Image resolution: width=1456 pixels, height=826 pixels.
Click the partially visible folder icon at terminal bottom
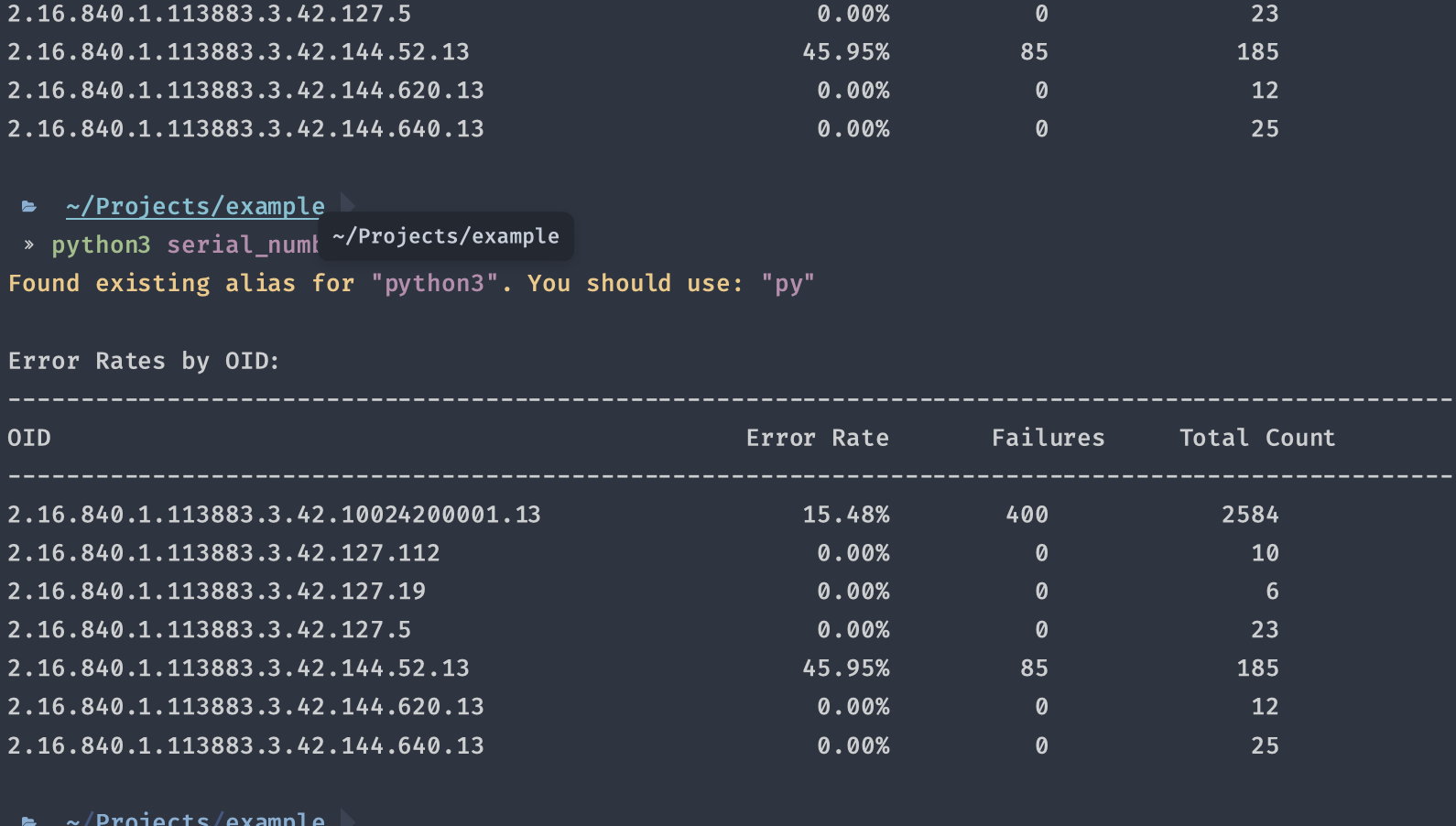click(x=29, y=820)
